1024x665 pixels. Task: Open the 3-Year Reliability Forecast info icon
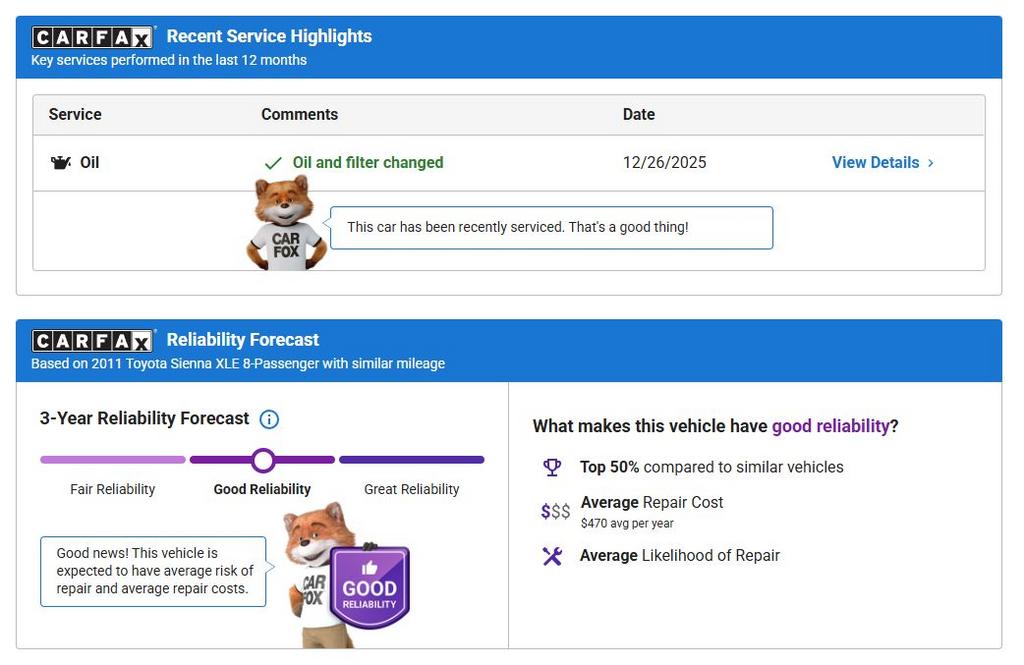click(x=269, y=419)
